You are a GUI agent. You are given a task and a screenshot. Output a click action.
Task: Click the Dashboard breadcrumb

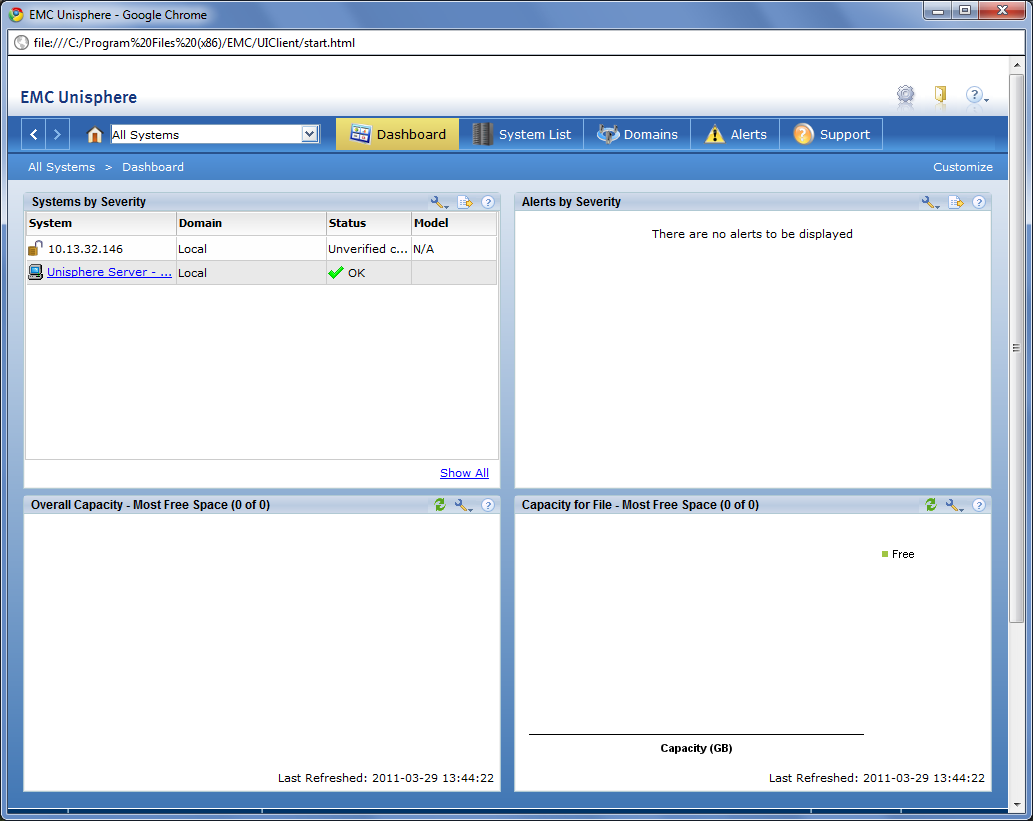point(153,167)
